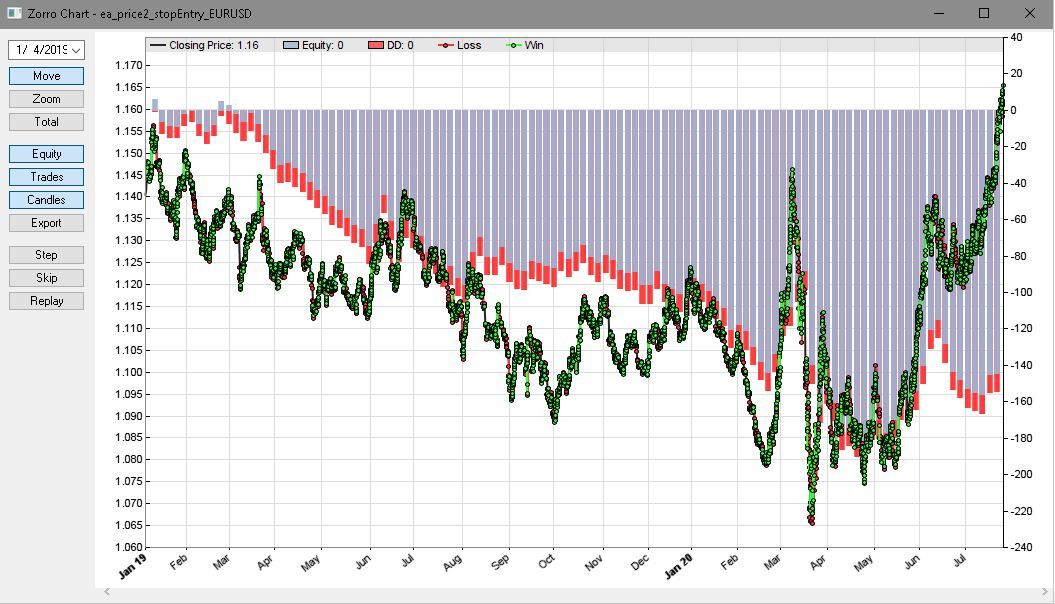Toggle the Equity curve display
Viewport: 1055px width, 604px height.
coord(46,154)
